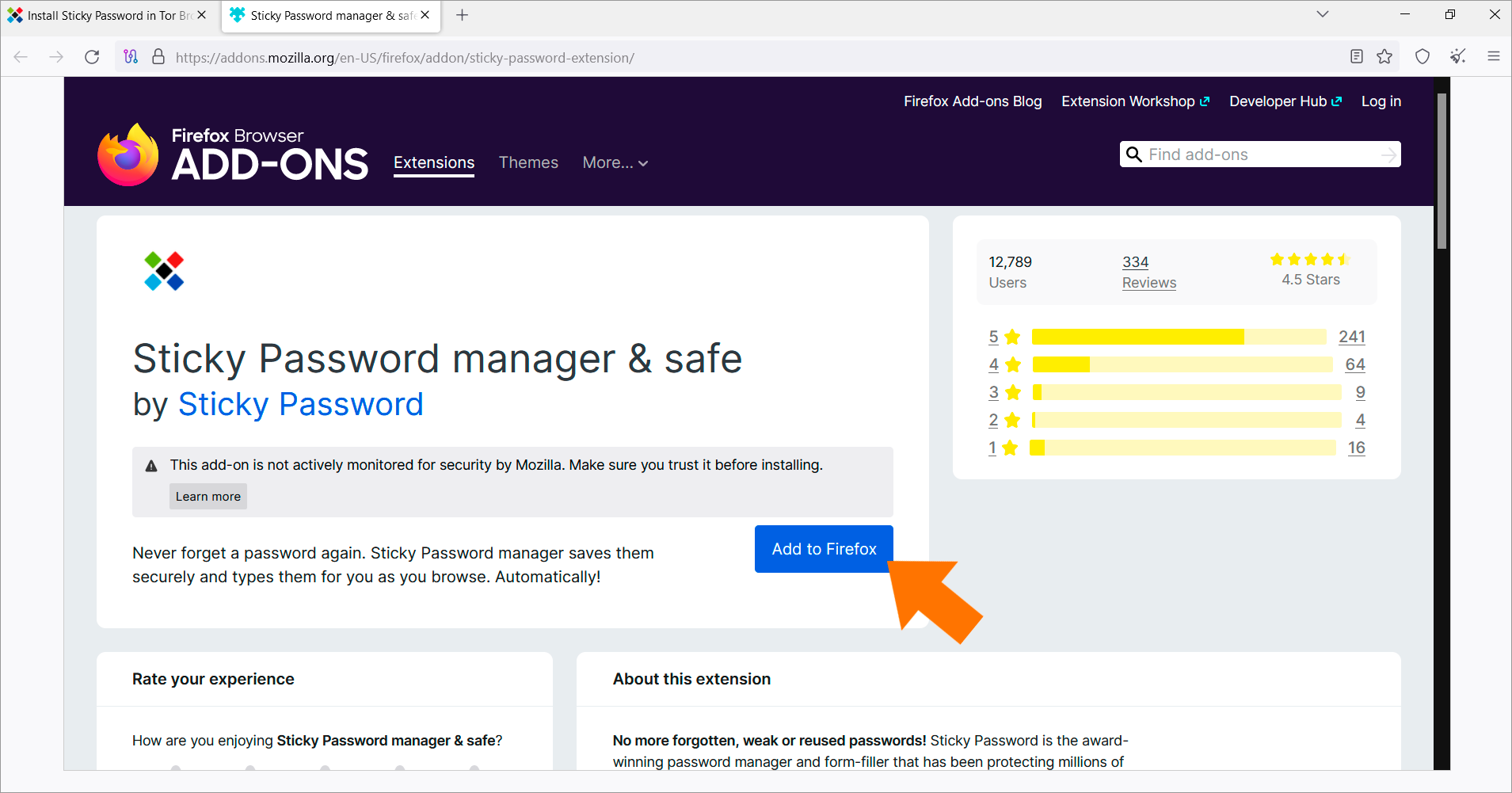
Task: Close the 'Install Sticky Password in Tor' tab
Action: click(x=202, y=15)
